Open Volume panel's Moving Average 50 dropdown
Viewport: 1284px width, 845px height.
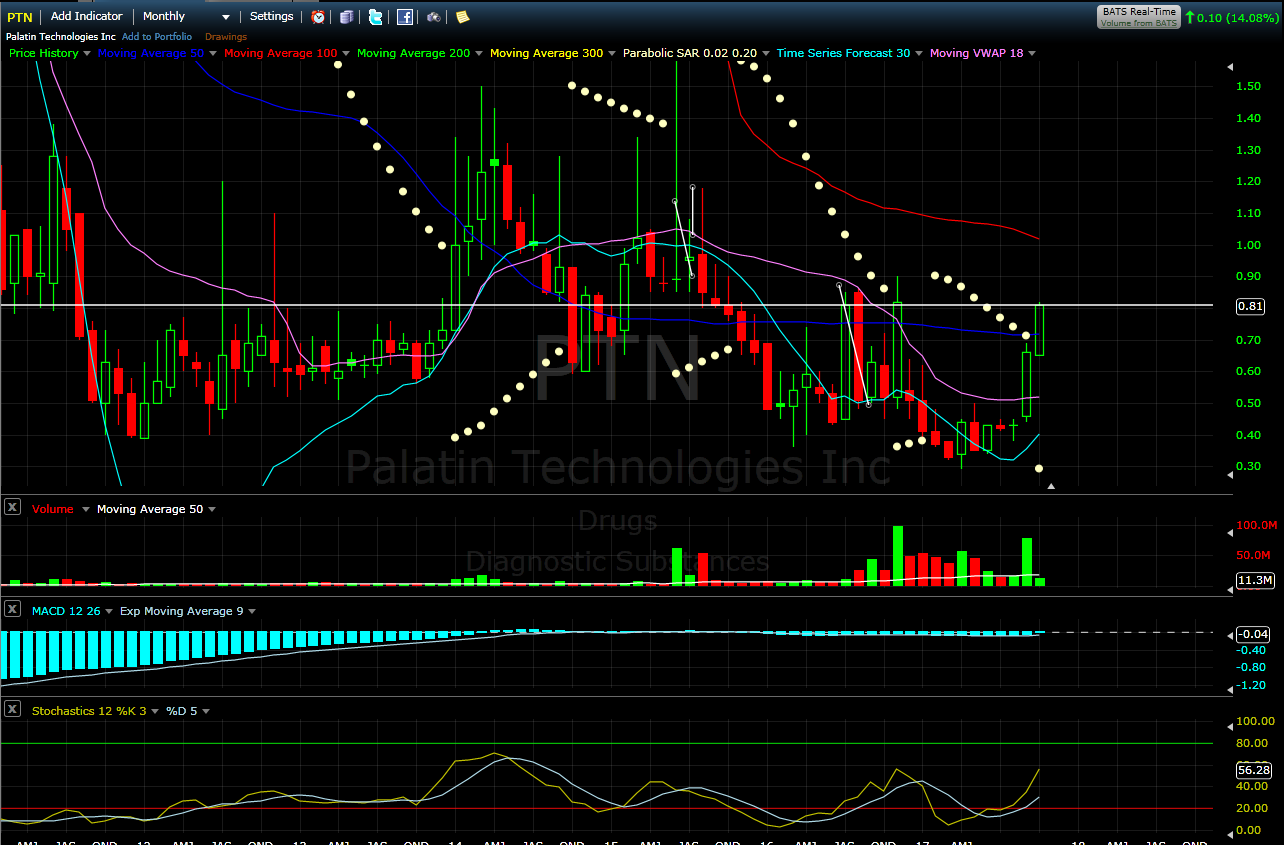[x=212, y=509]
